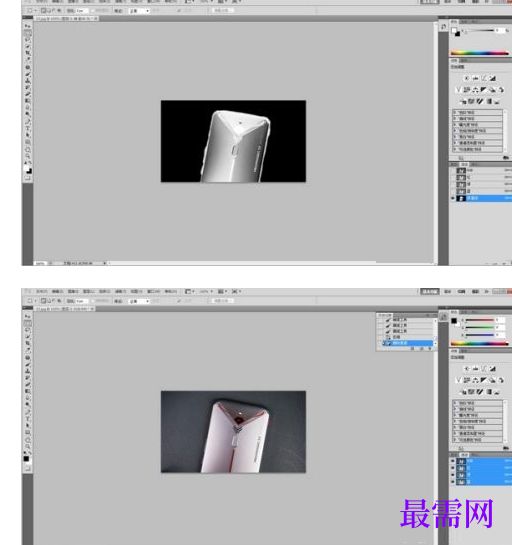Screen dimensions: 512x545
Task: Add a Color Balance adjustment in the lower window
Action: pyautogui.click(x=475, y=381)
